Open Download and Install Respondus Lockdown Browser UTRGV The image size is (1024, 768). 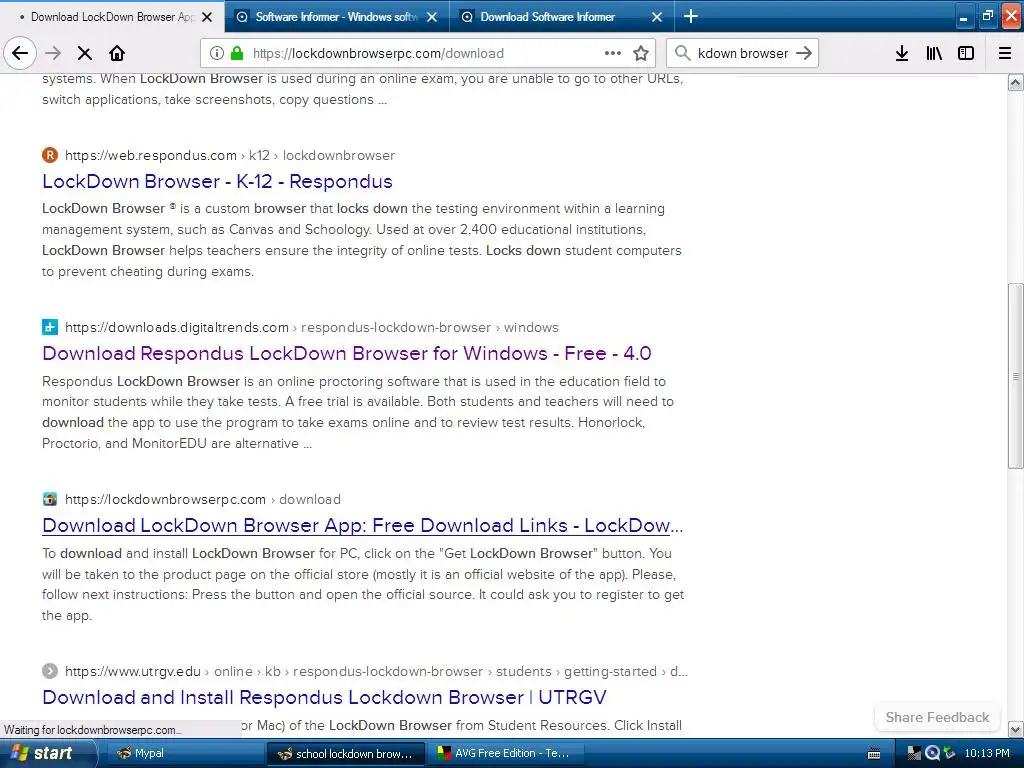(x=325, y=697)
